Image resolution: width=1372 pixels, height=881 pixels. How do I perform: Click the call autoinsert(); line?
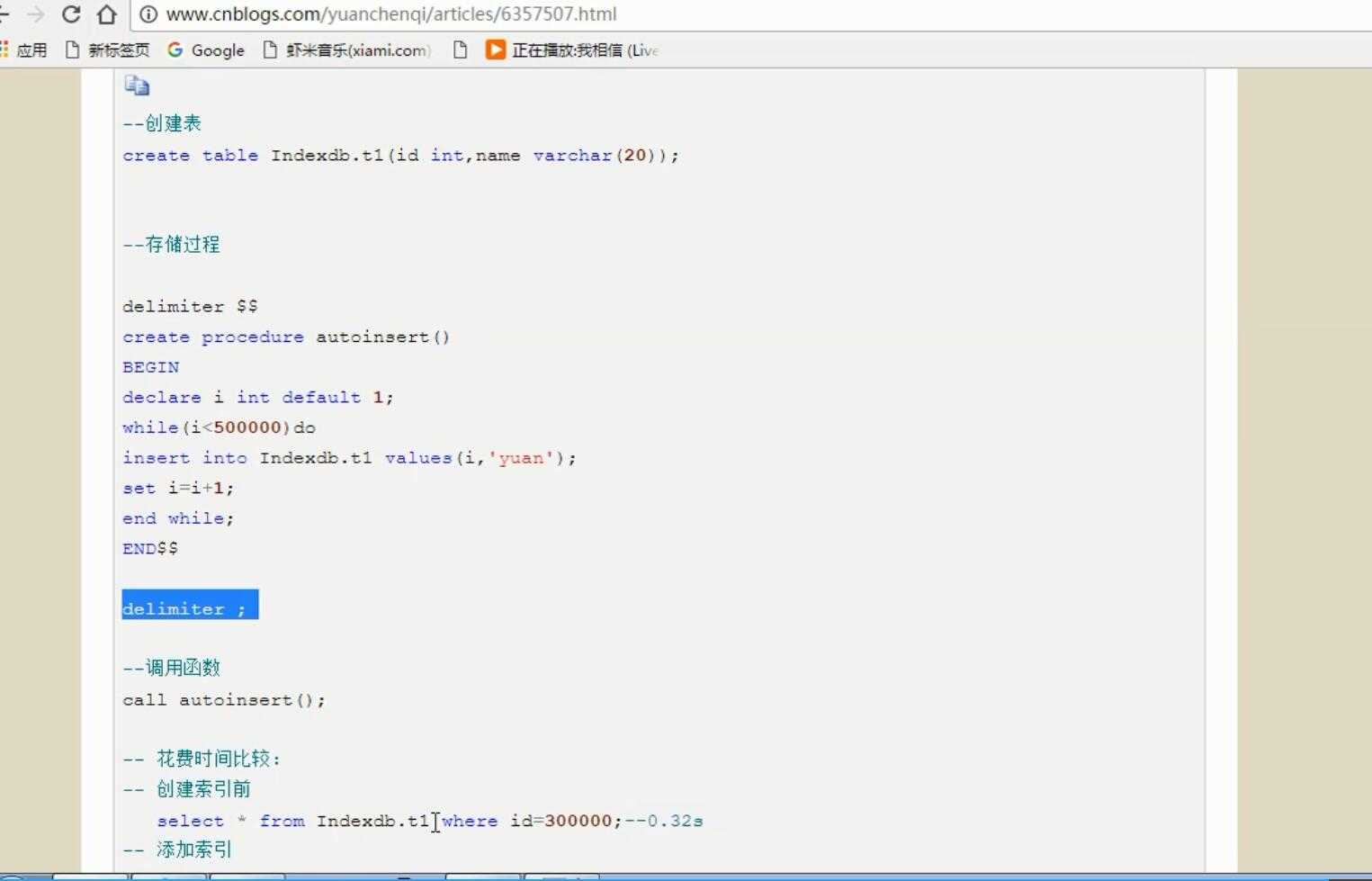coord(224,700)
